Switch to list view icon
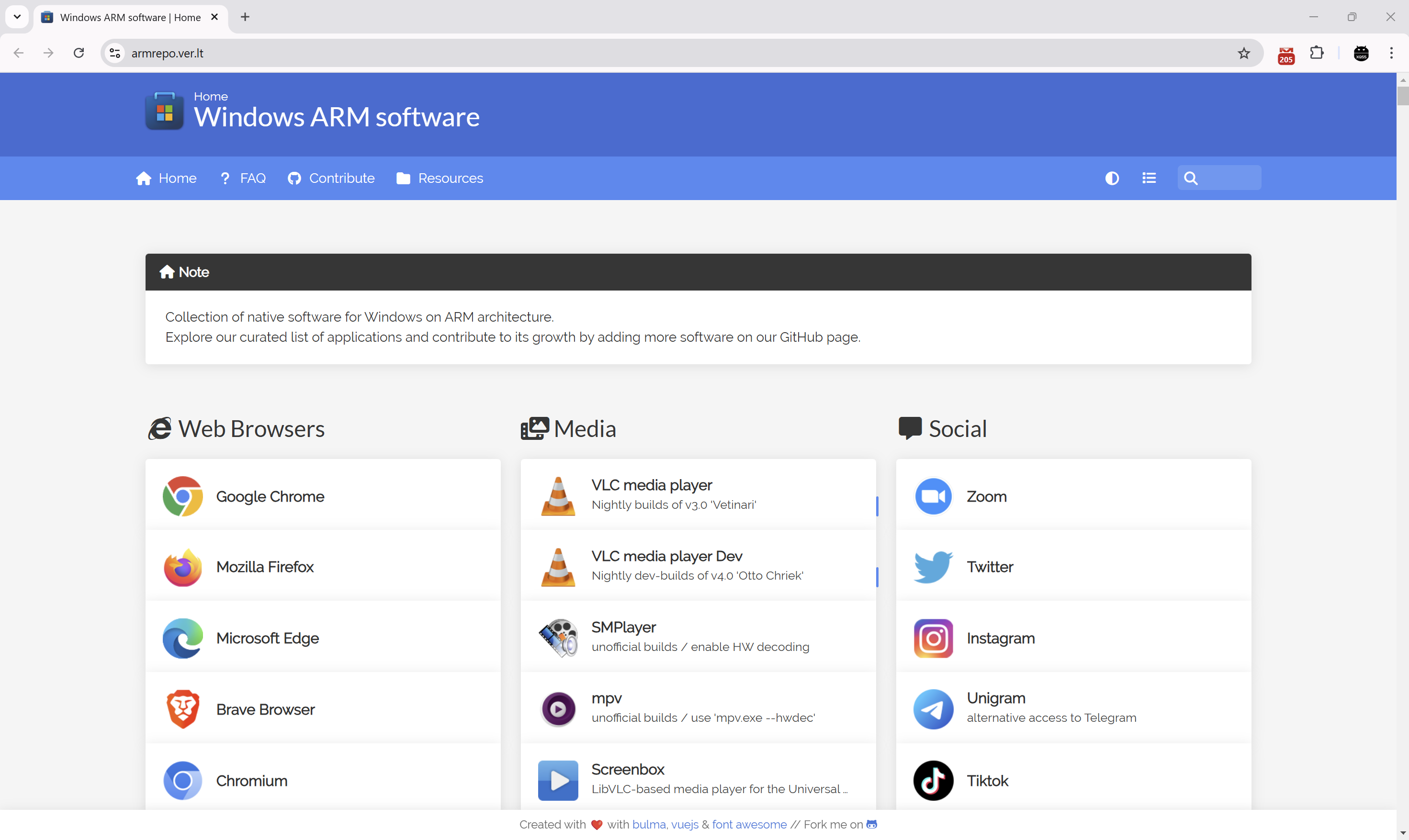Screen dimensions: 1409x840 coord(1149,179)
